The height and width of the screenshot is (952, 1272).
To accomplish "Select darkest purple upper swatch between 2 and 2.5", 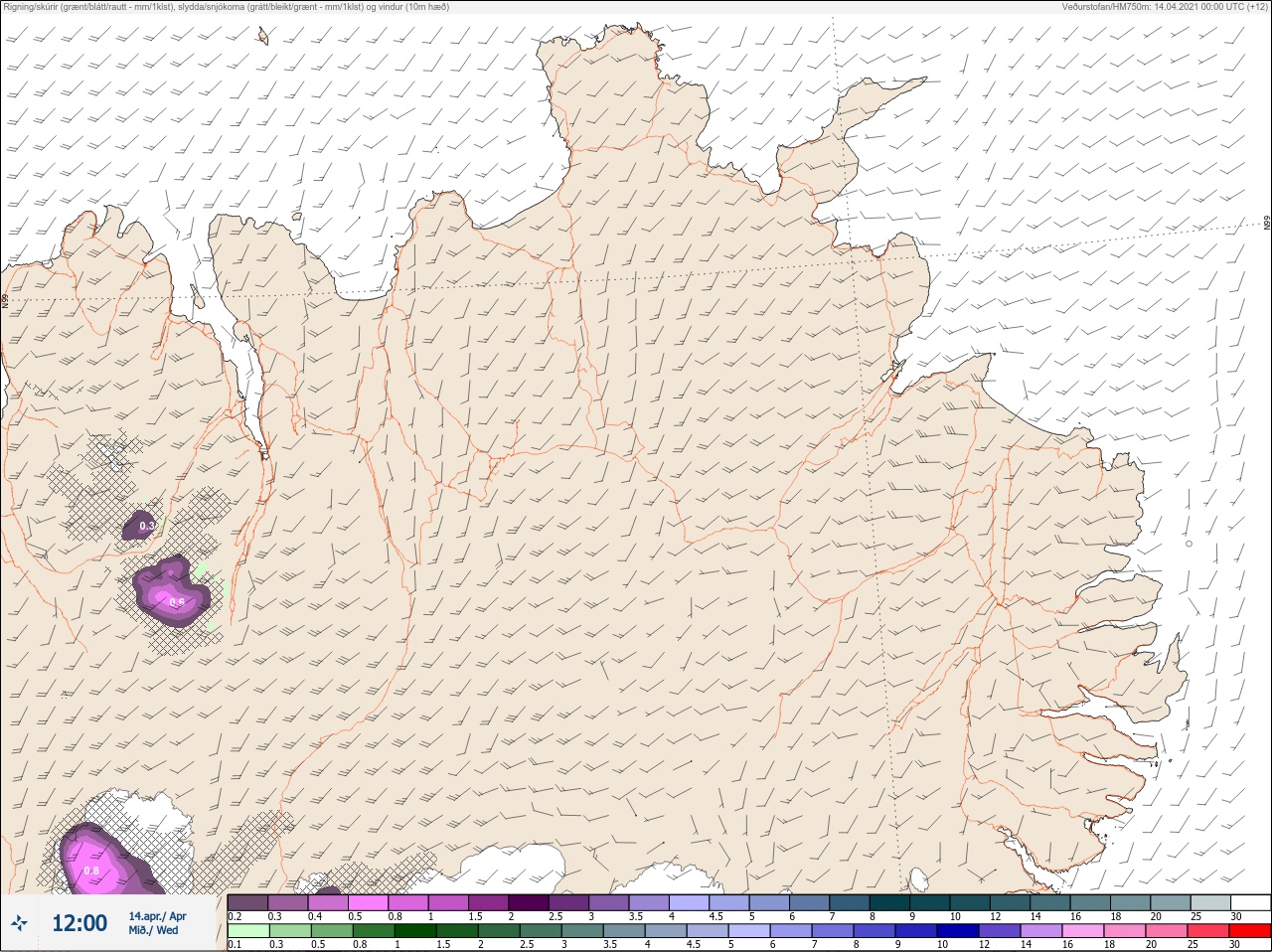I will (529, 902).
